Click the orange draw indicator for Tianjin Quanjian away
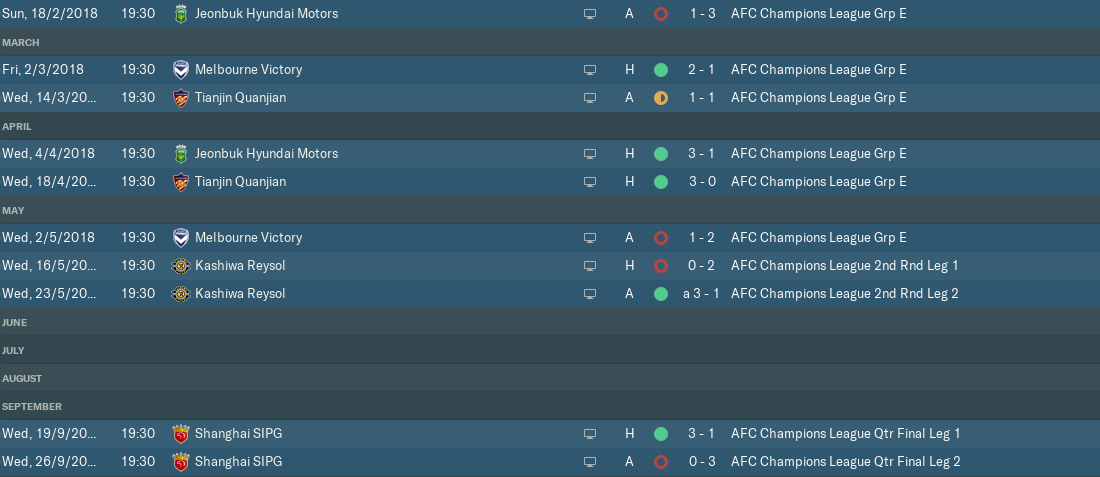 tap(660, 98)
